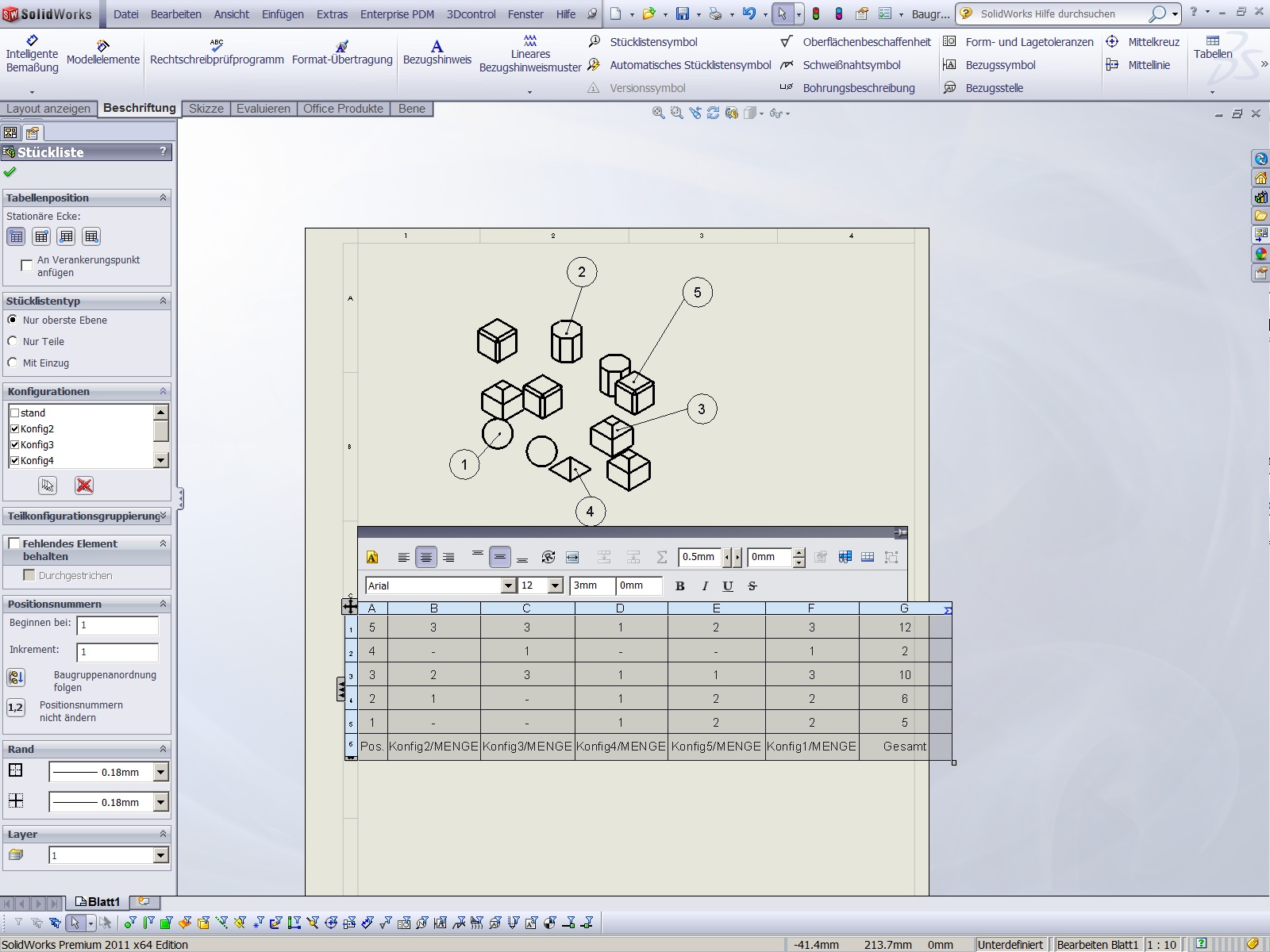1270x952 pixels.
Task: Expand the Teilkonfigurationsgruppierung section
Action: [x=164, y=516]
